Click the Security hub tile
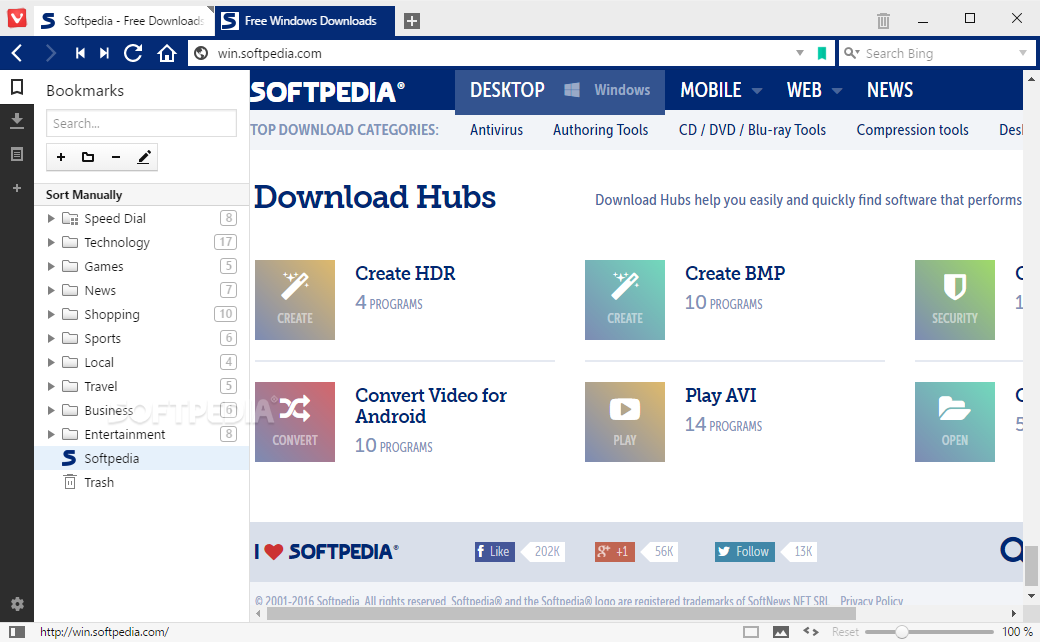This screenshot has width=1040, height=642. tap(954, 300)
